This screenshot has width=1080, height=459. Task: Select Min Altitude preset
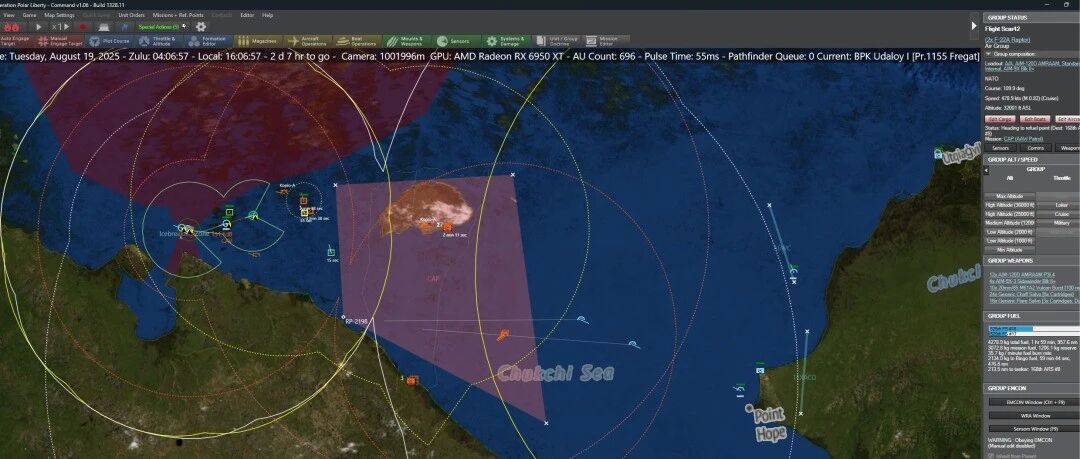pos(1010,250)
